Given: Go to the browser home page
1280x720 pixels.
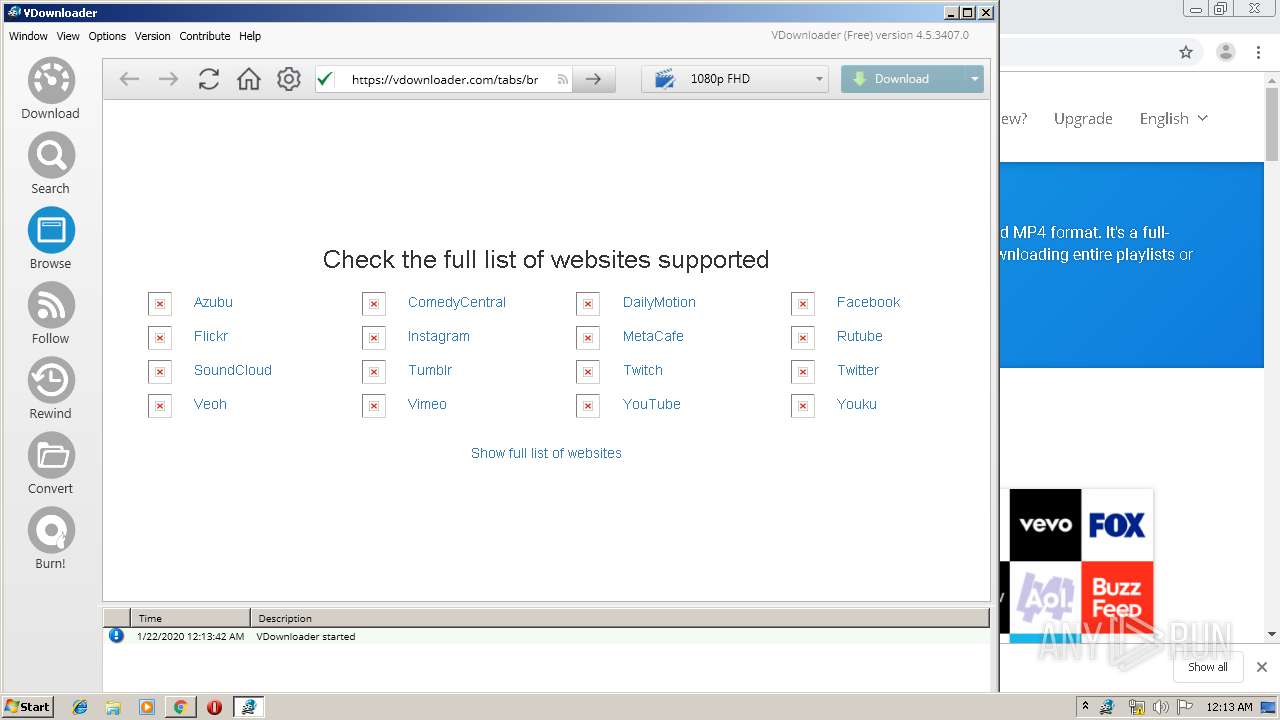Looking at the screenshot, I should tap(248, 79).
